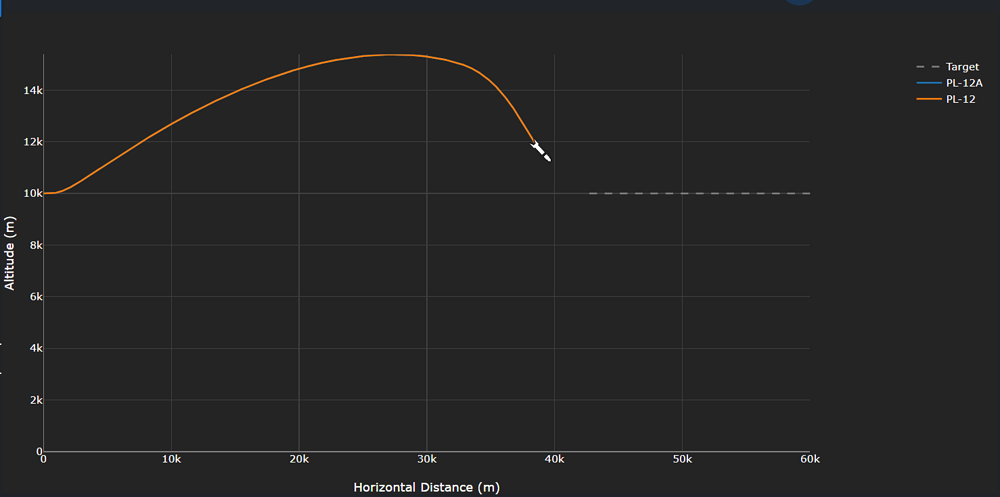Image resolution: width=1000 pixels, height=497 pixels.
Task: Click the 30k horizontal axis tick label
Action: click(x=427, y=459)
